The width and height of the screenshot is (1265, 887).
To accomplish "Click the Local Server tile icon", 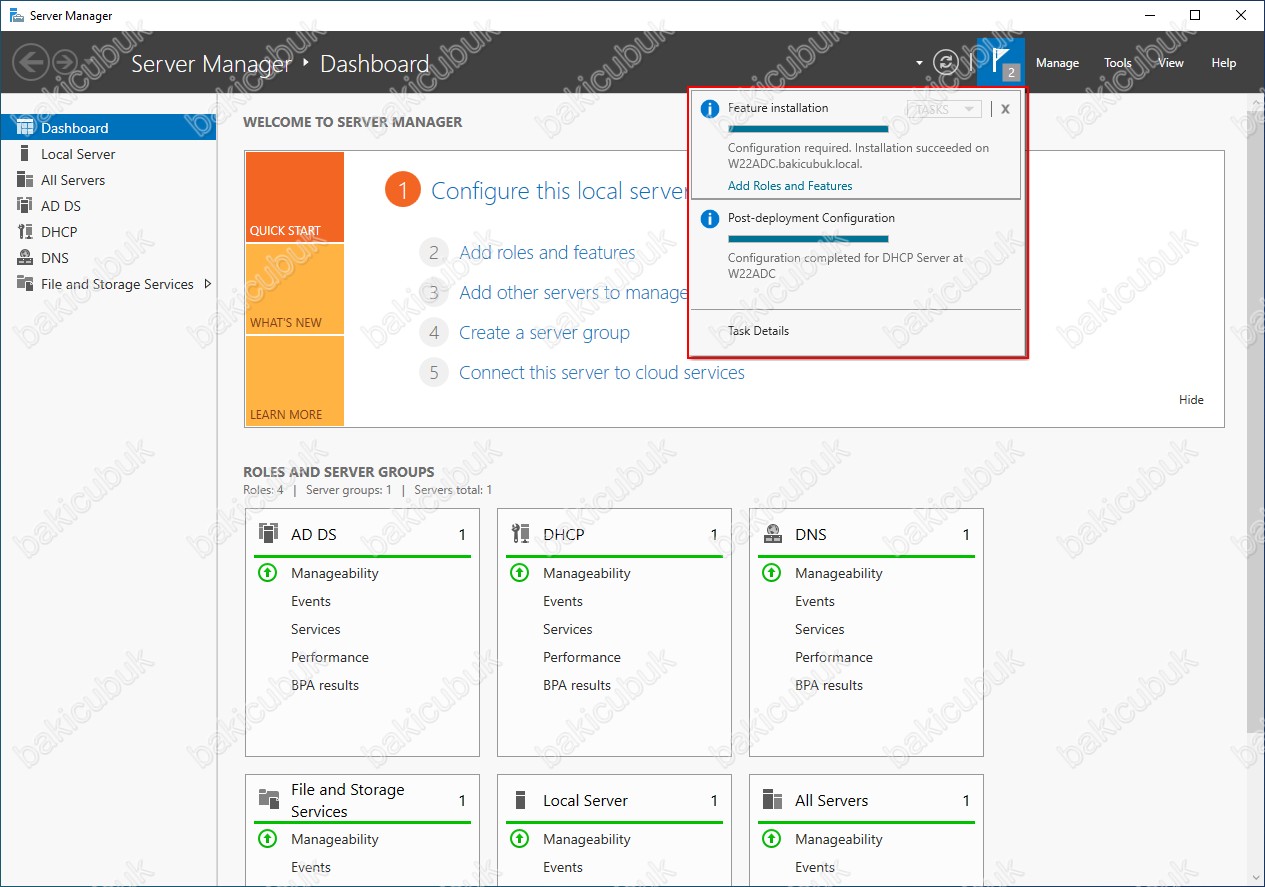I will coord(520,799).
